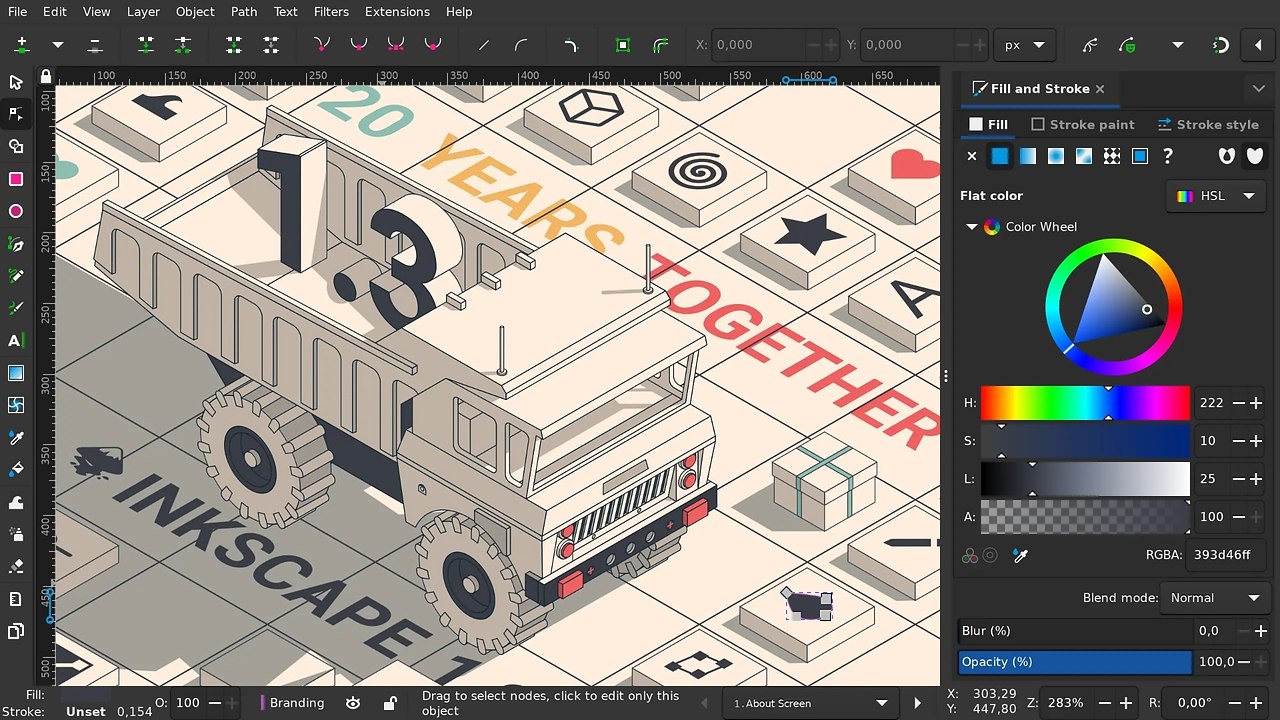Open the Layer menu
Screen dimensions: 1280x720
click(143, 12)
